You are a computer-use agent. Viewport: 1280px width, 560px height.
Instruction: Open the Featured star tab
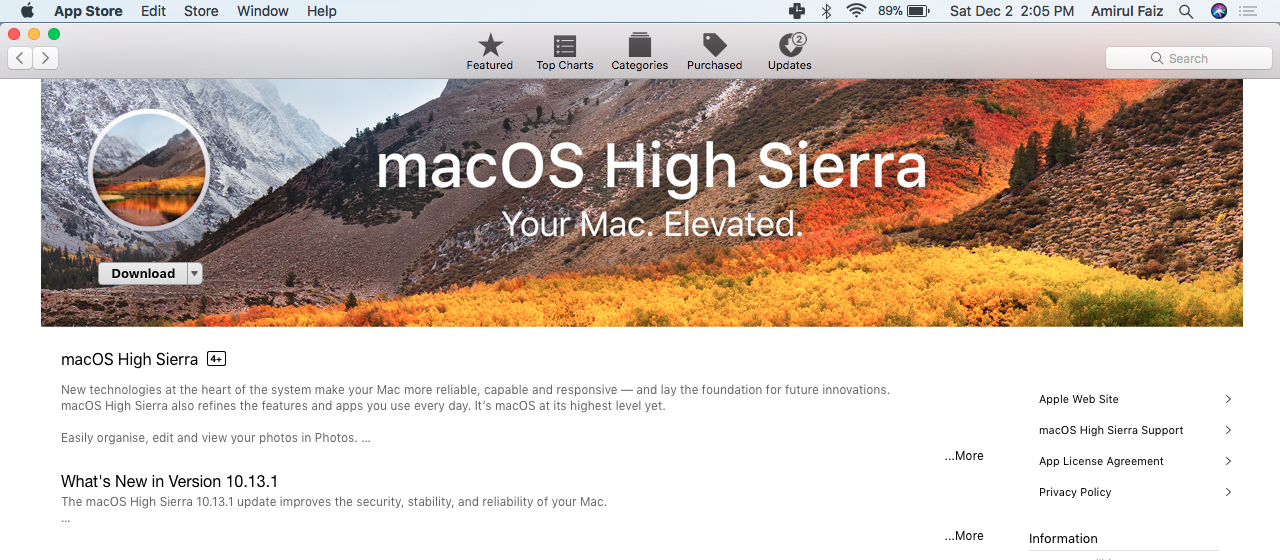pos(489,52)
